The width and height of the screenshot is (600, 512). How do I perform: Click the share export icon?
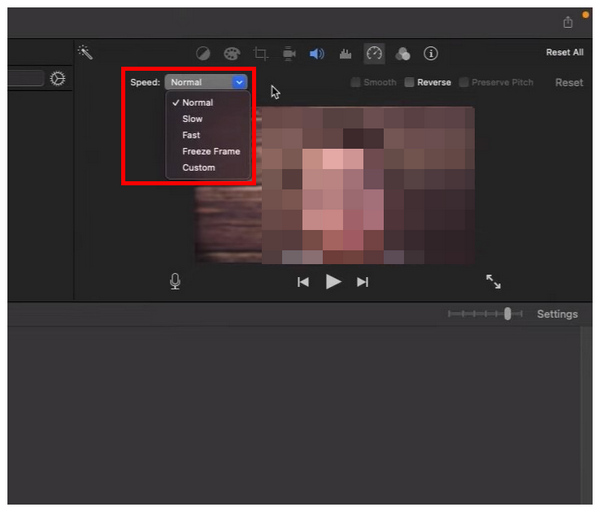[568, 22]
